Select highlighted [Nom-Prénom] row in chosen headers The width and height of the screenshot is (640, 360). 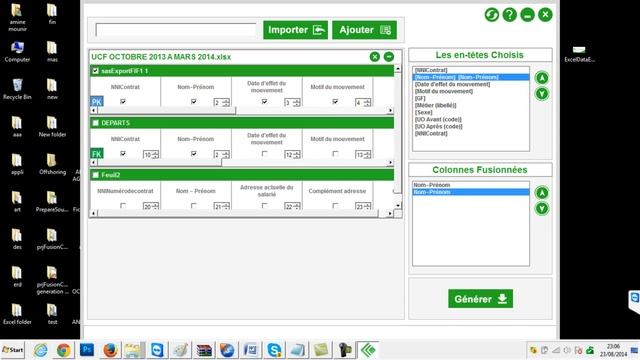click(x=471, y=77)
